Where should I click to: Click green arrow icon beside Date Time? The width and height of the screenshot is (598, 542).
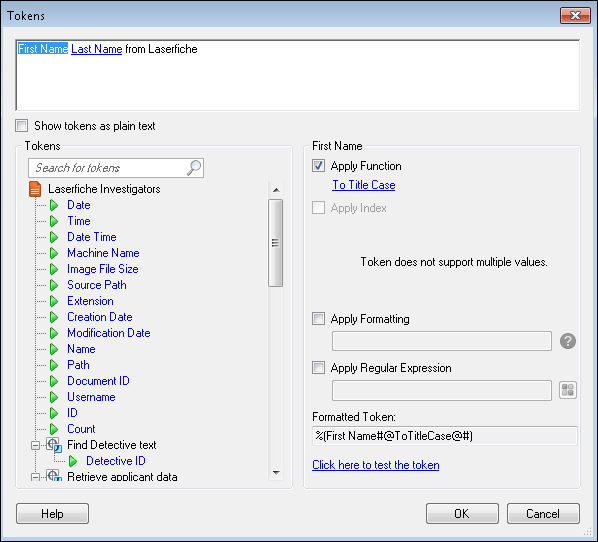[x=54, y=237]
